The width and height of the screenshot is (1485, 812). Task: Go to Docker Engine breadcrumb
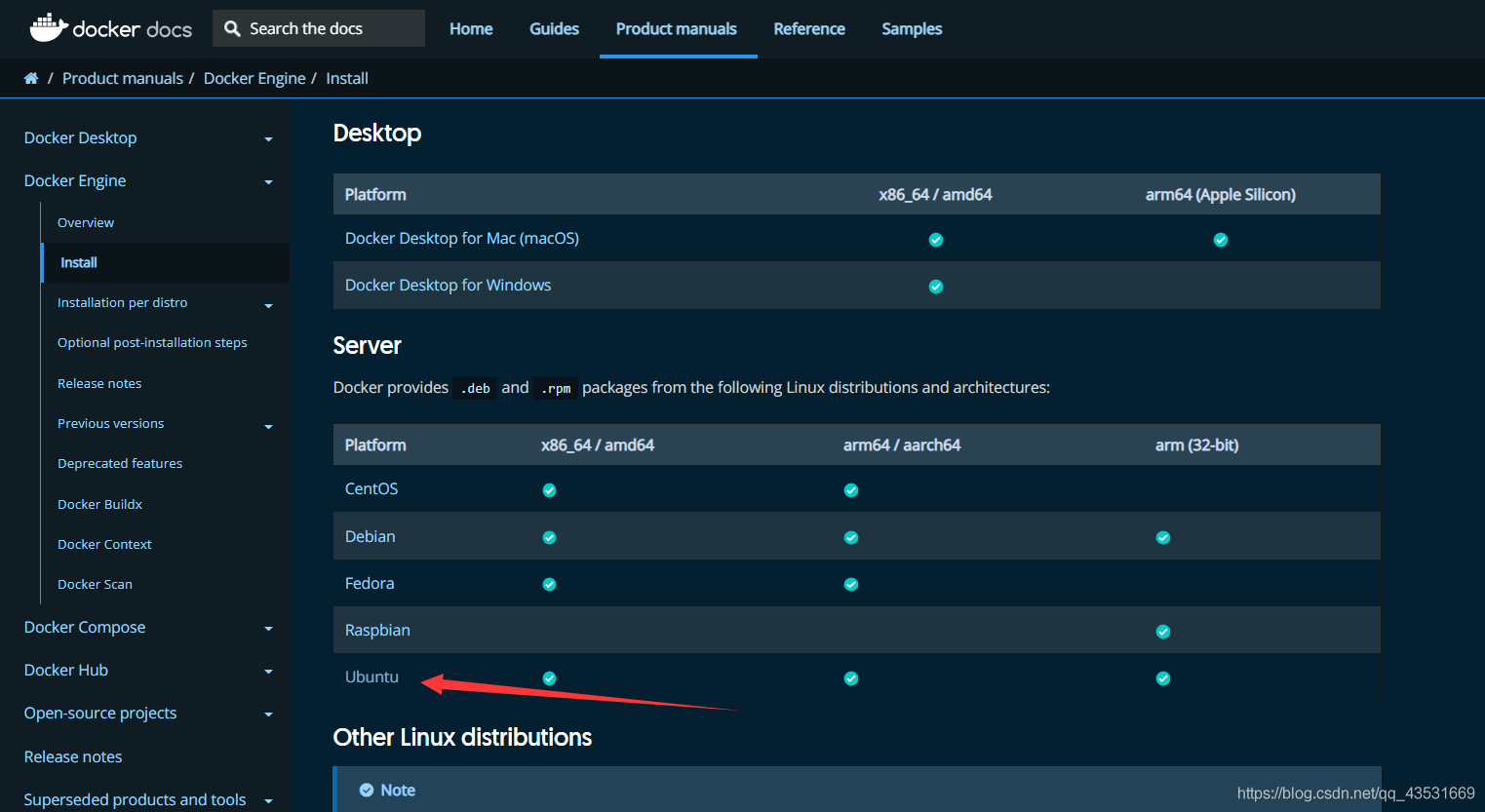(254, 78)
